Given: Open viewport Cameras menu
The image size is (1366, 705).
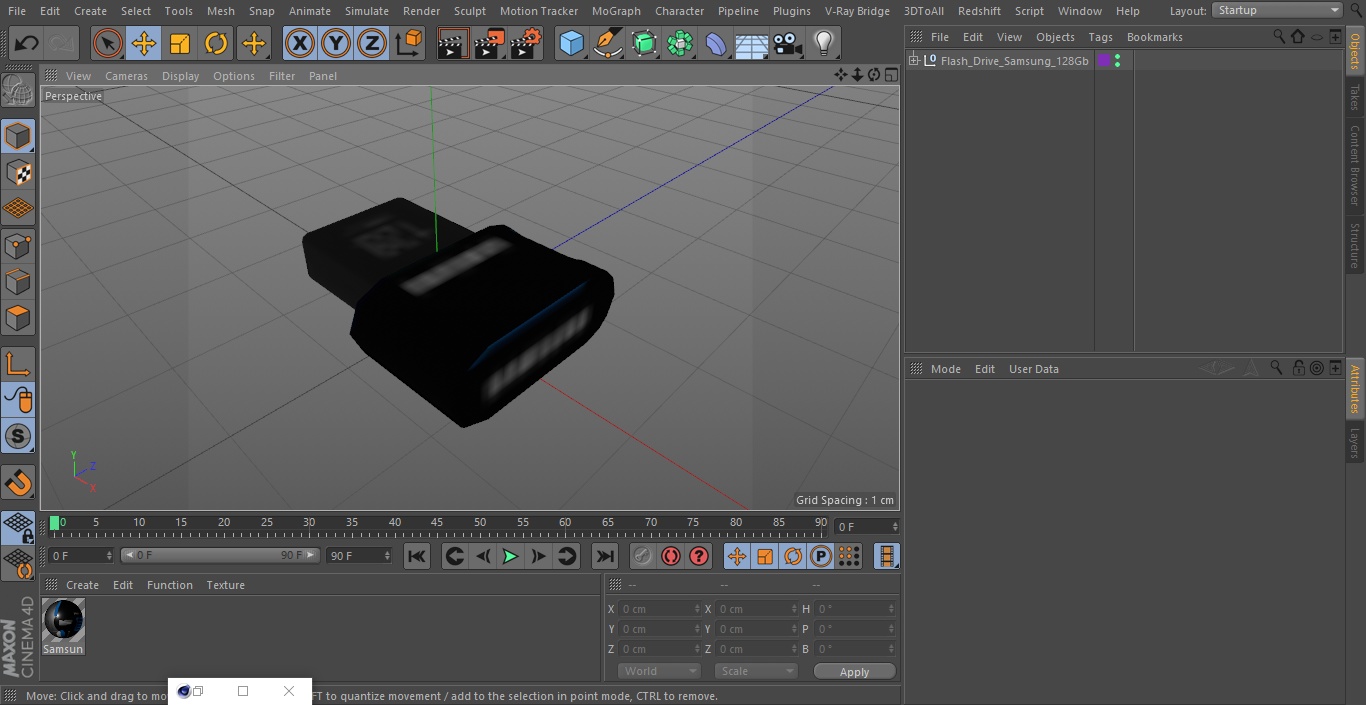Looking at the screenshot, I should [x=126, y=76].
